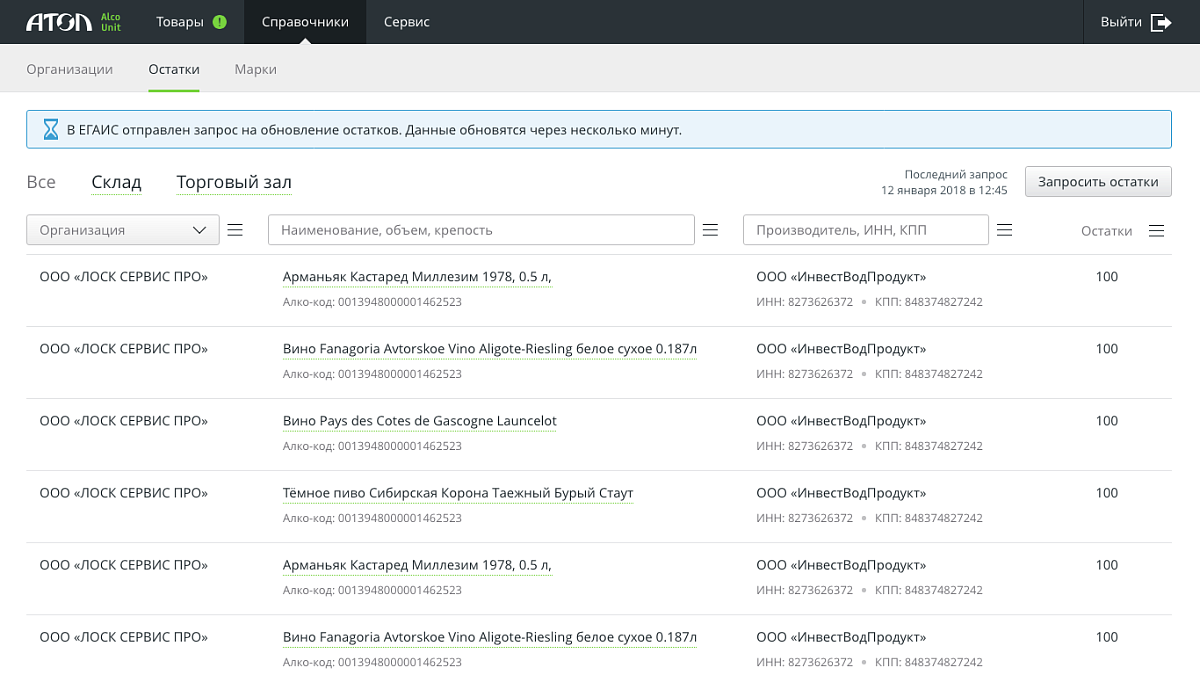This screenshot has height=675, width=1200.
Task: Open the Сервис top menu
Action: (x=406, y=22)
